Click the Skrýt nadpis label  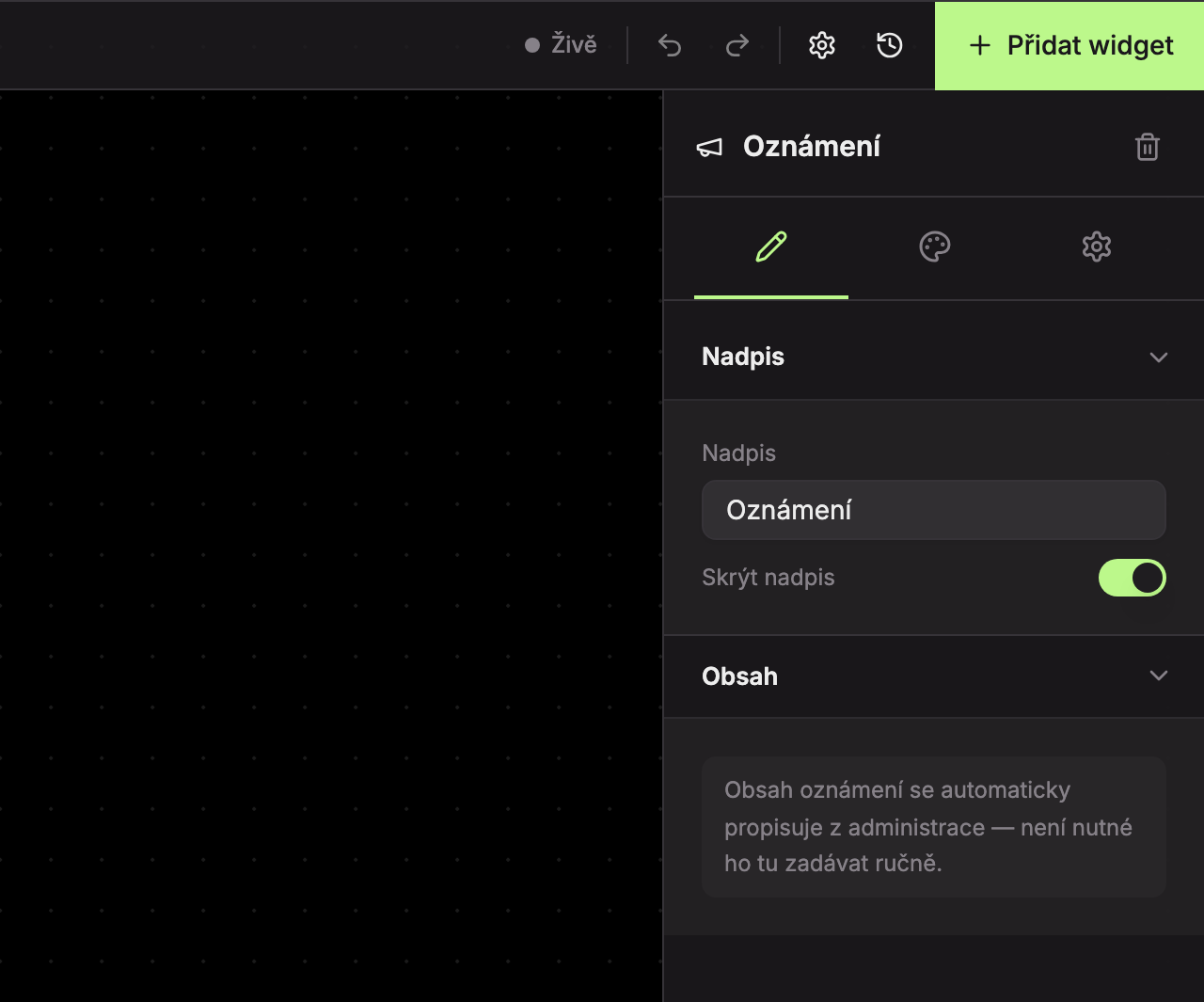(x=768, y=578)
